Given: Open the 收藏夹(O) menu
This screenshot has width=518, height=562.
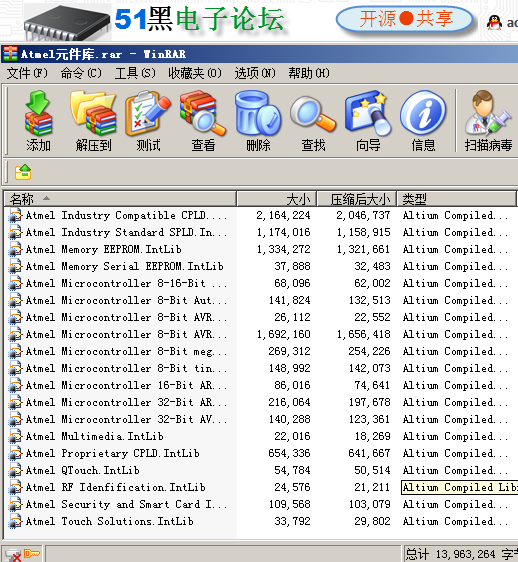Looking at the screenshot, I should [x=195, y=73].
